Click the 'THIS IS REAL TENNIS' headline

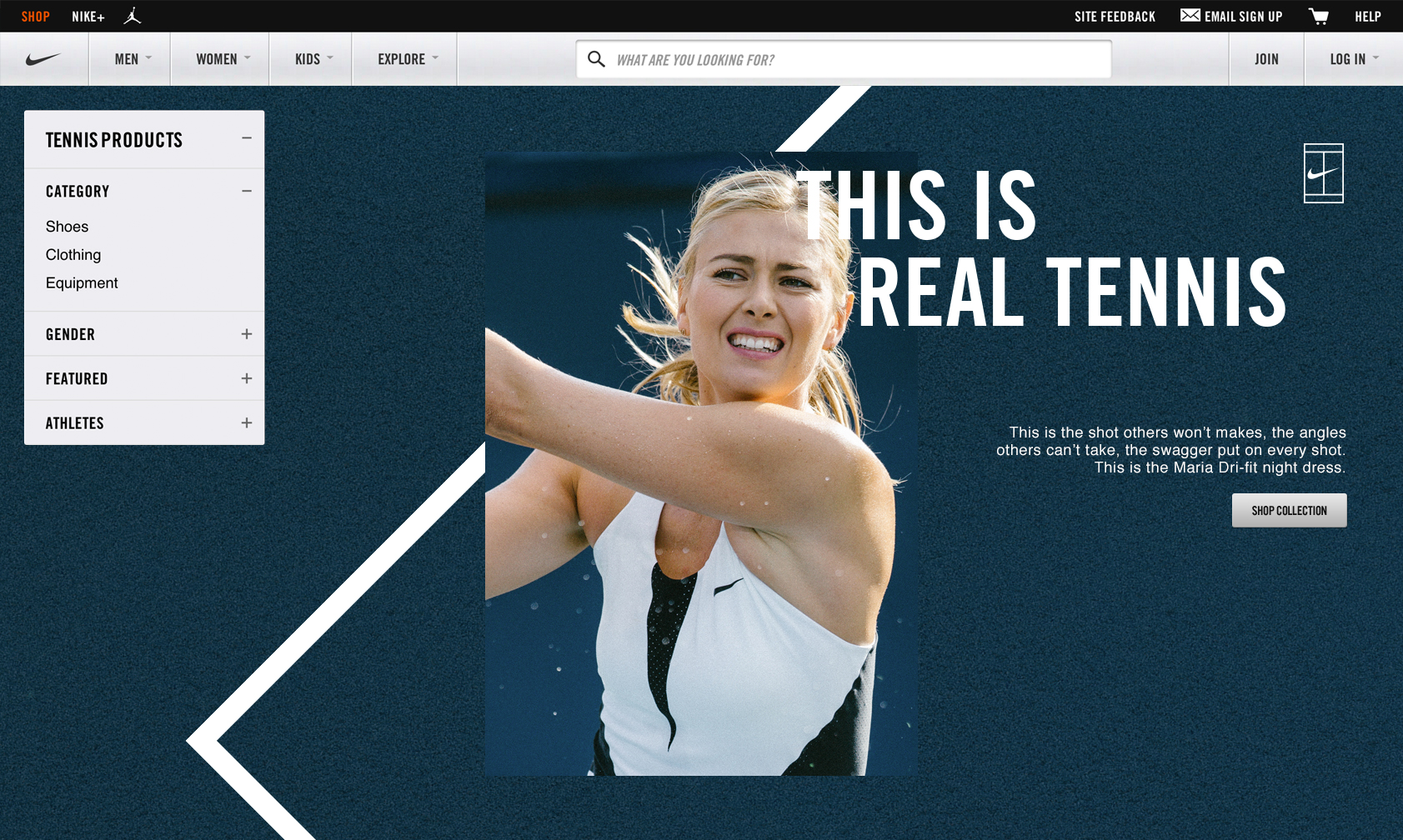1042,247
